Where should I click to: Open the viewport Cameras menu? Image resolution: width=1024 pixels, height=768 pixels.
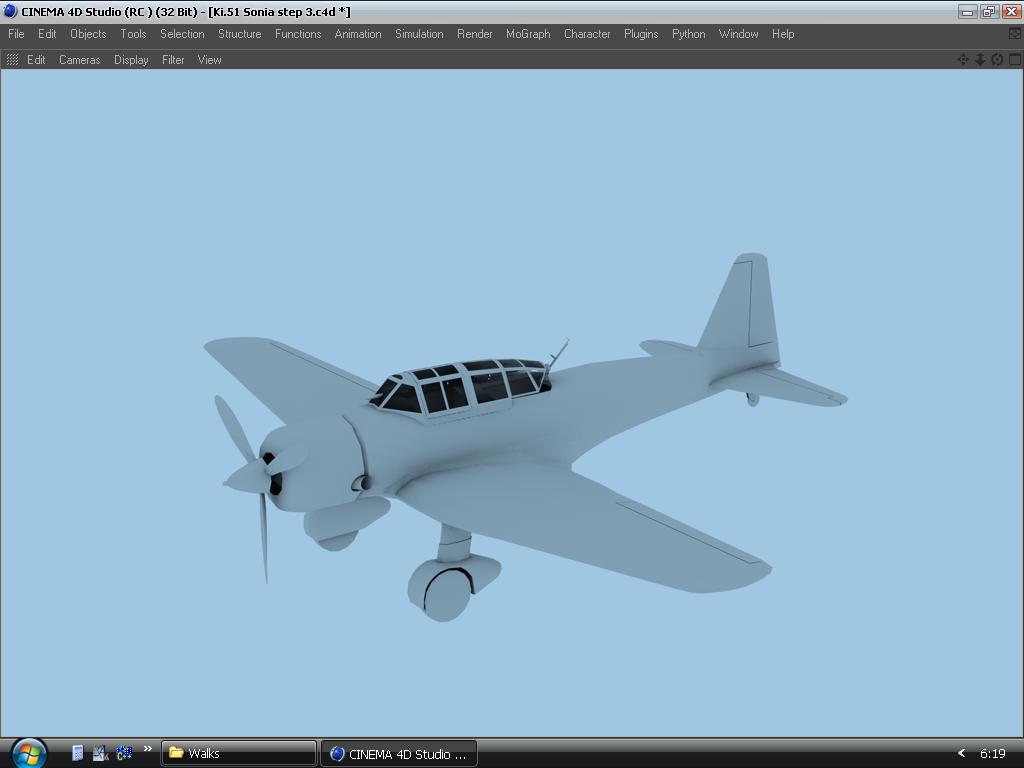pyautogui.click(x=79, y=60)
